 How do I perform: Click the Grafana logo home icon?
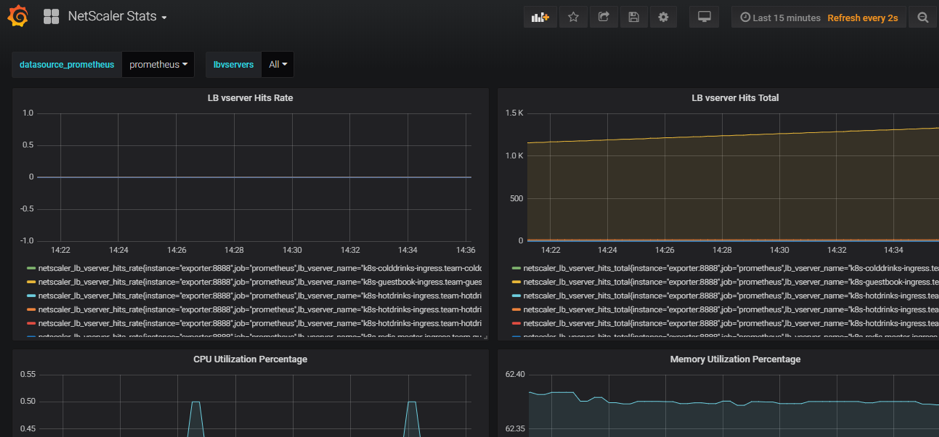[x=18, y=17]
